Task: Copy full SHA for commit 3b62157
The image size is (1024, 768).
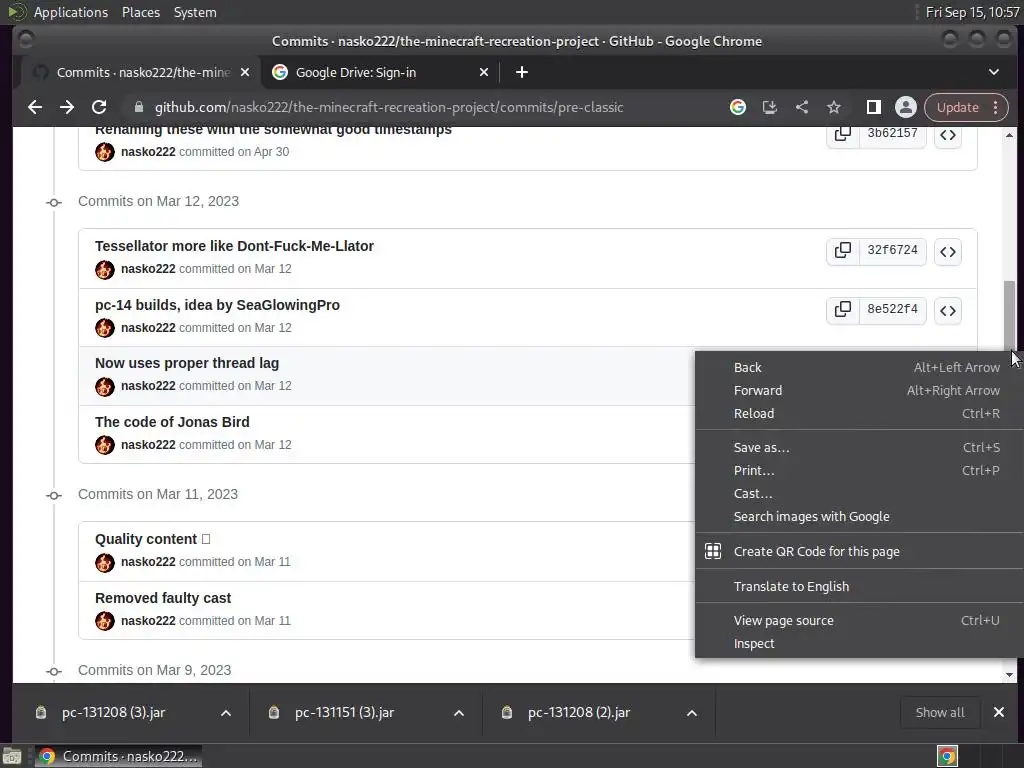Action: click(x=842, y=135)
